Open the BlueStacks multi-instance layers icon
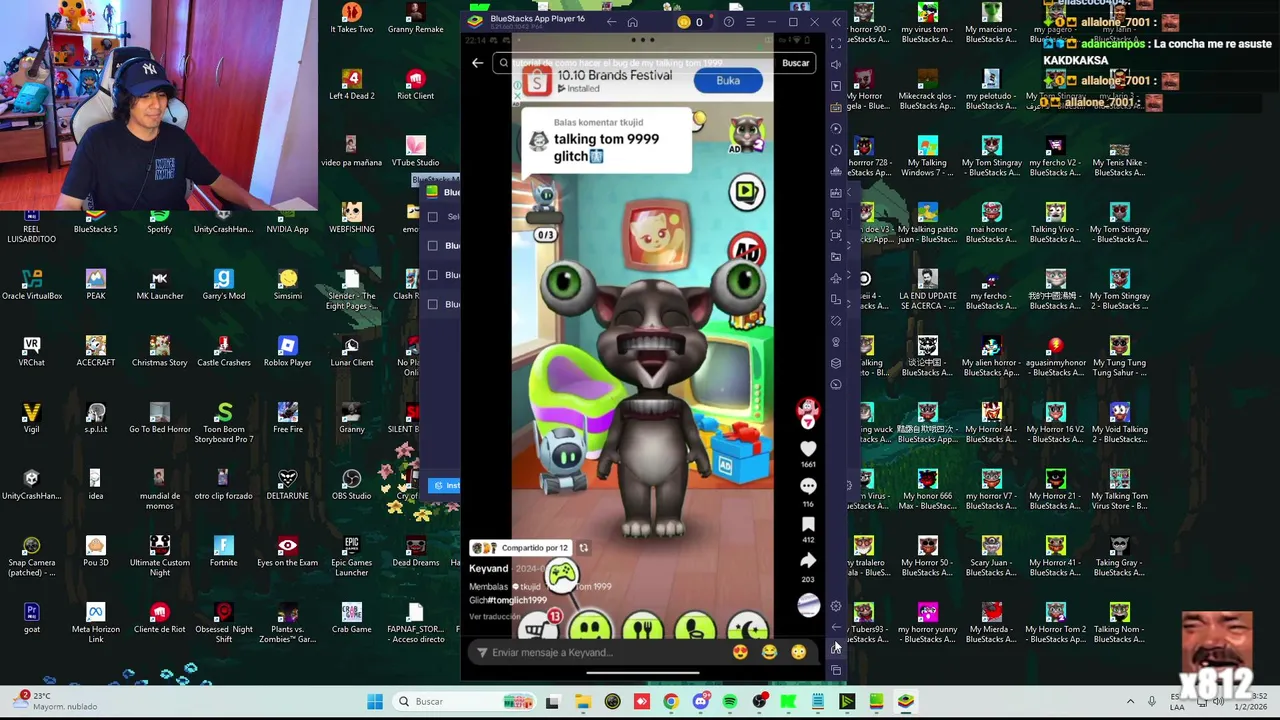 [x=836, y=363]
